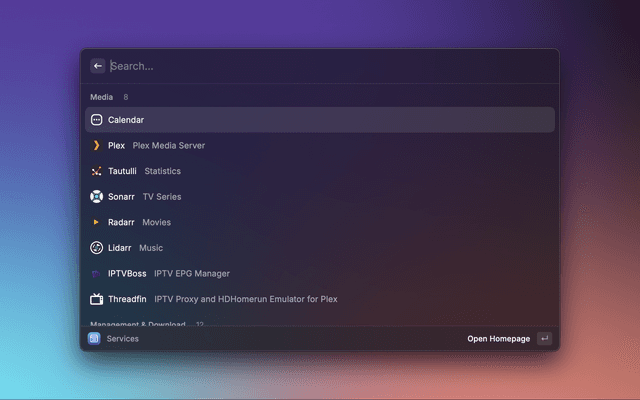Click the Lidarr icon
The image size is (640, 400).
point(97,248)
